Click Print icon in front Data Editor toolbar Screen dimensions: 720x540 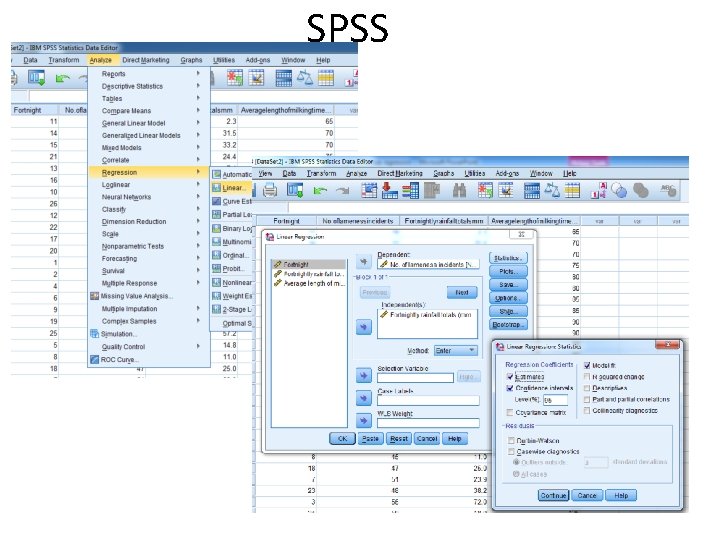tap(270, 190)
